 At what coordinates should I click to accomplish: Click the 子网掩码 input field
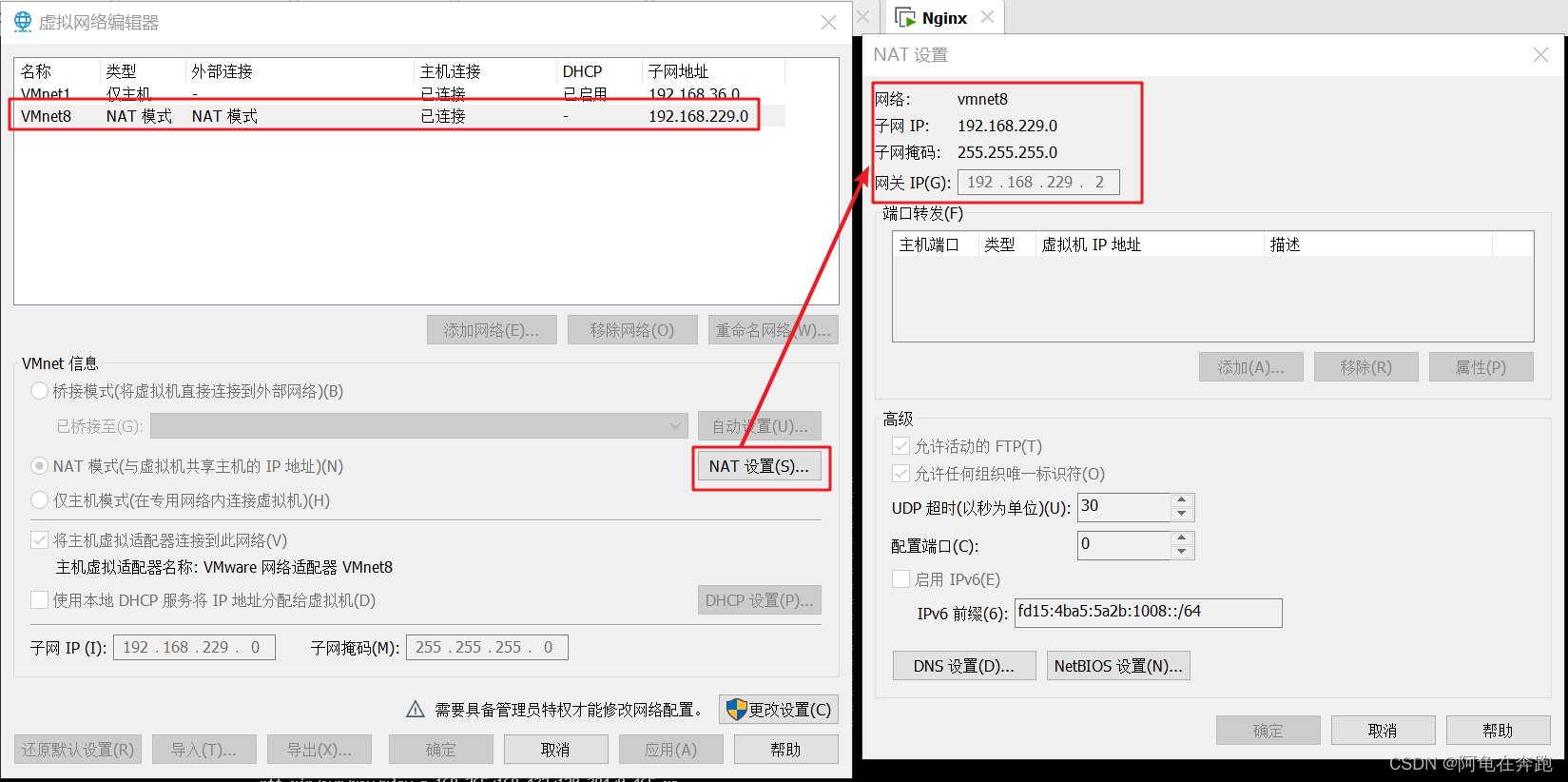pos(487,648)
